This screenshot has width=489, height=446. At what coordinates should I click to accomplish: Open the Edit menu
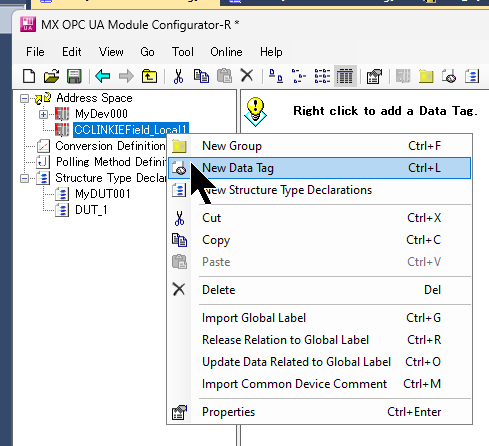(72, 52)
